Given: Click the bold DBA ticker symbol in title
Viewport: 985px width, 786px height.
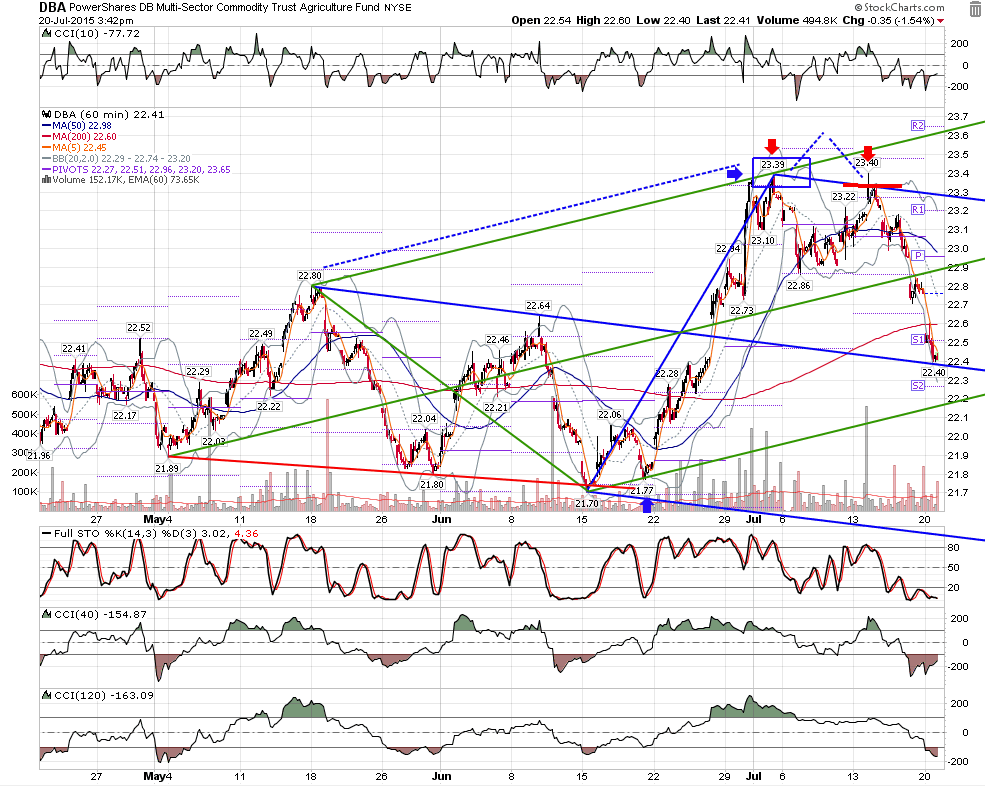Looking at the screenshot, I should 52,8.
